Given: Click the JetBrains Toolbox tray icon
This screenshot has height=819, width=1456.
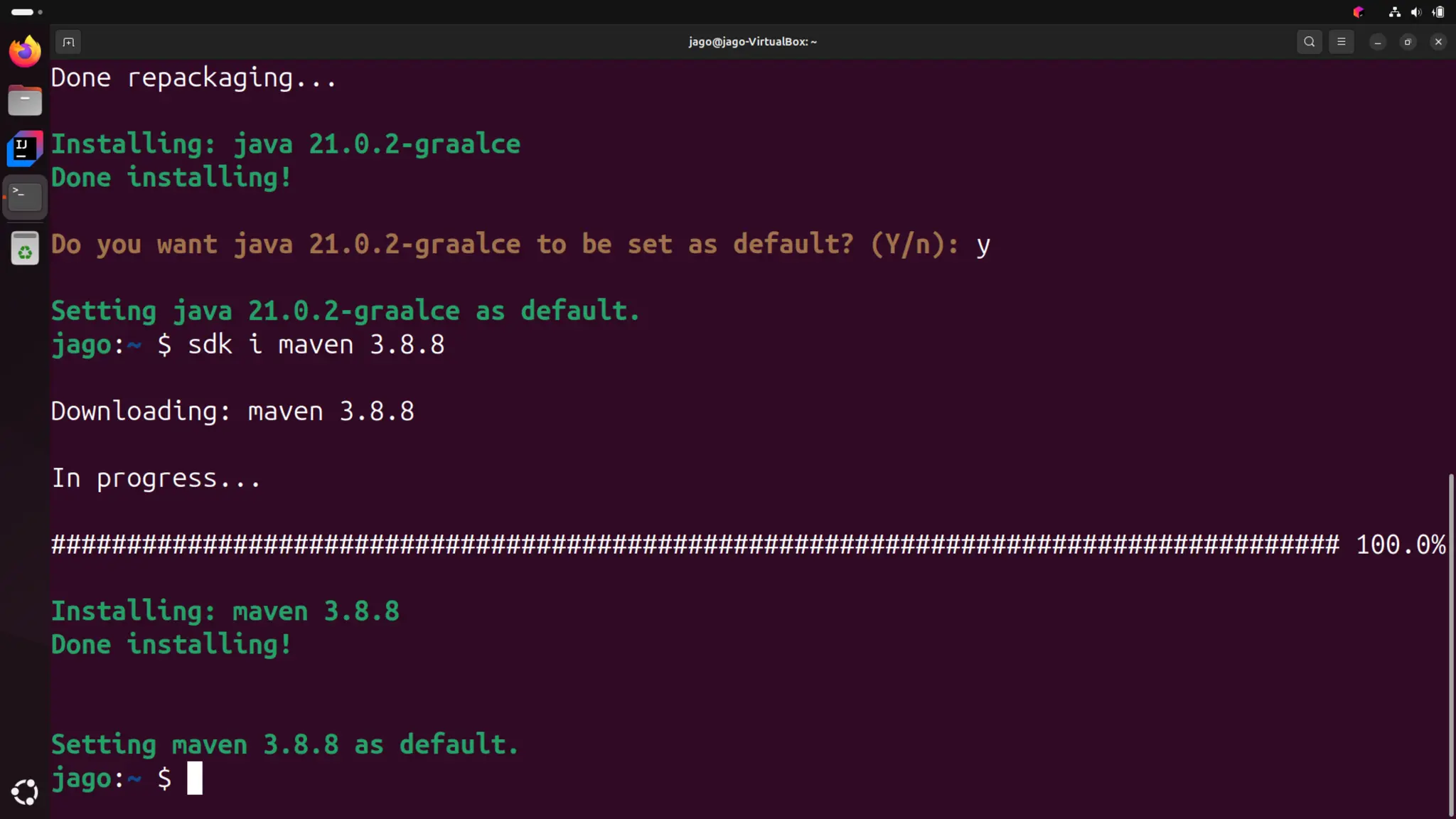Looking at the screenshot, I should 1359,12.
